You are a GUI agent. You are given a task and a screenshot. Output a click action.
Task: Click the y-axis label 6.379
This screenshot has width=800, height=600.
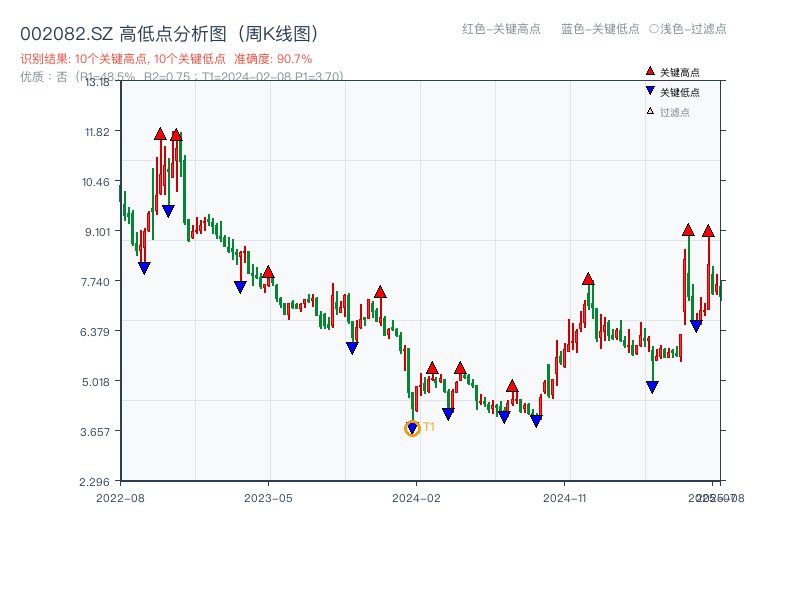click(95, 332)
